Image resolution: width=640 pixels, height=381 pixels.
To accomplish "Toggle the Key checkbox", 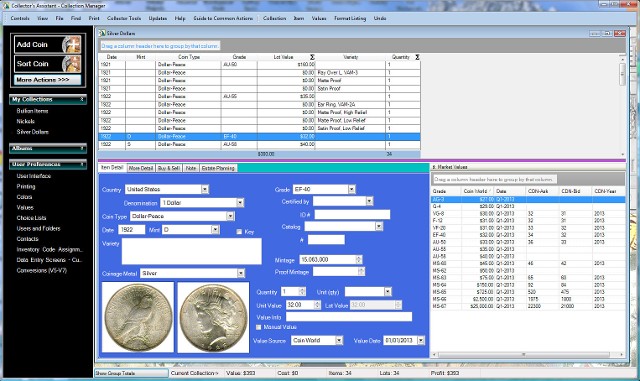I will click(239, 232).
